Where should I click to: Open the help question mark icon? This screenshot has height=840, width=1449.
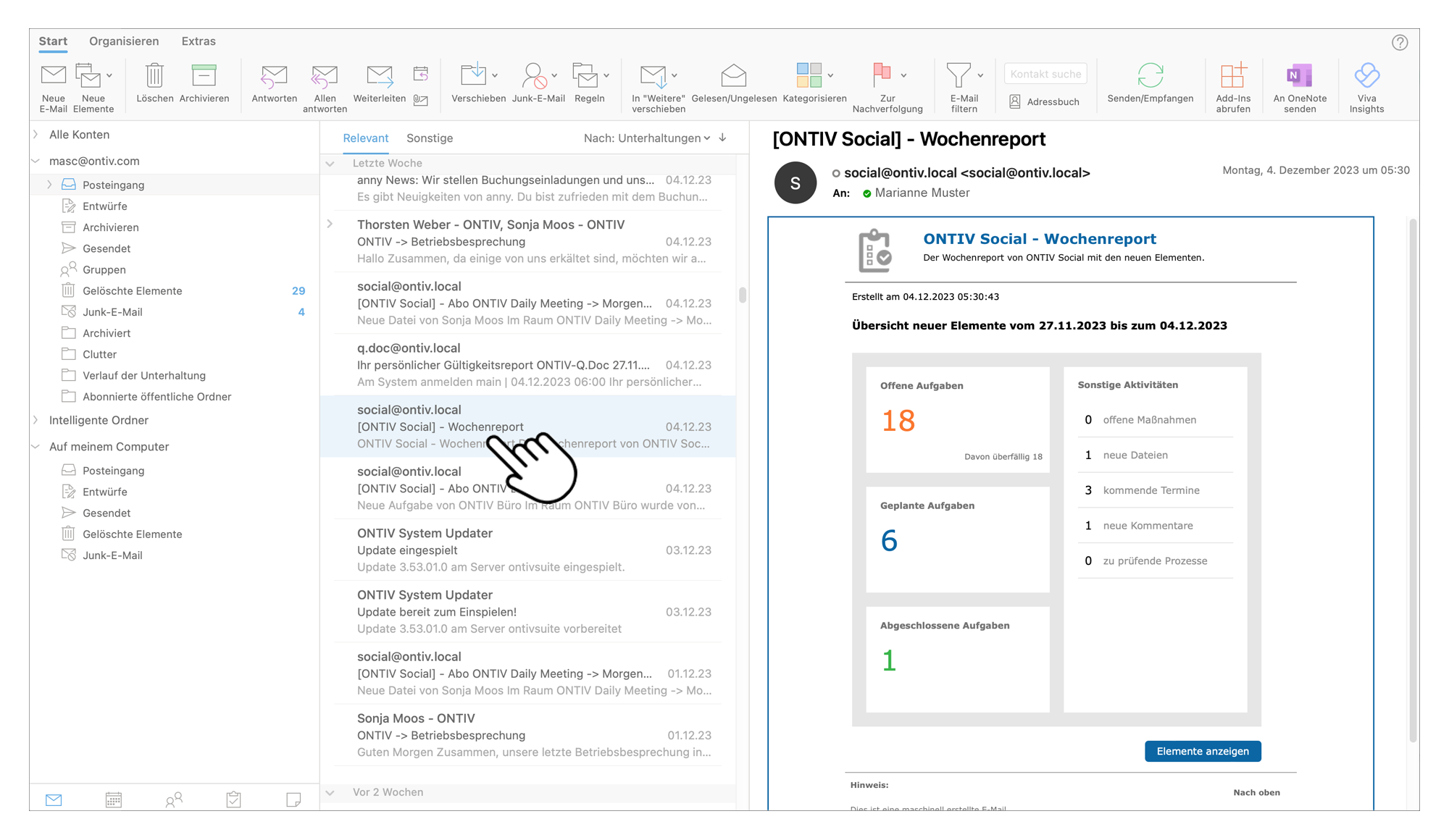click(1400, 43)
